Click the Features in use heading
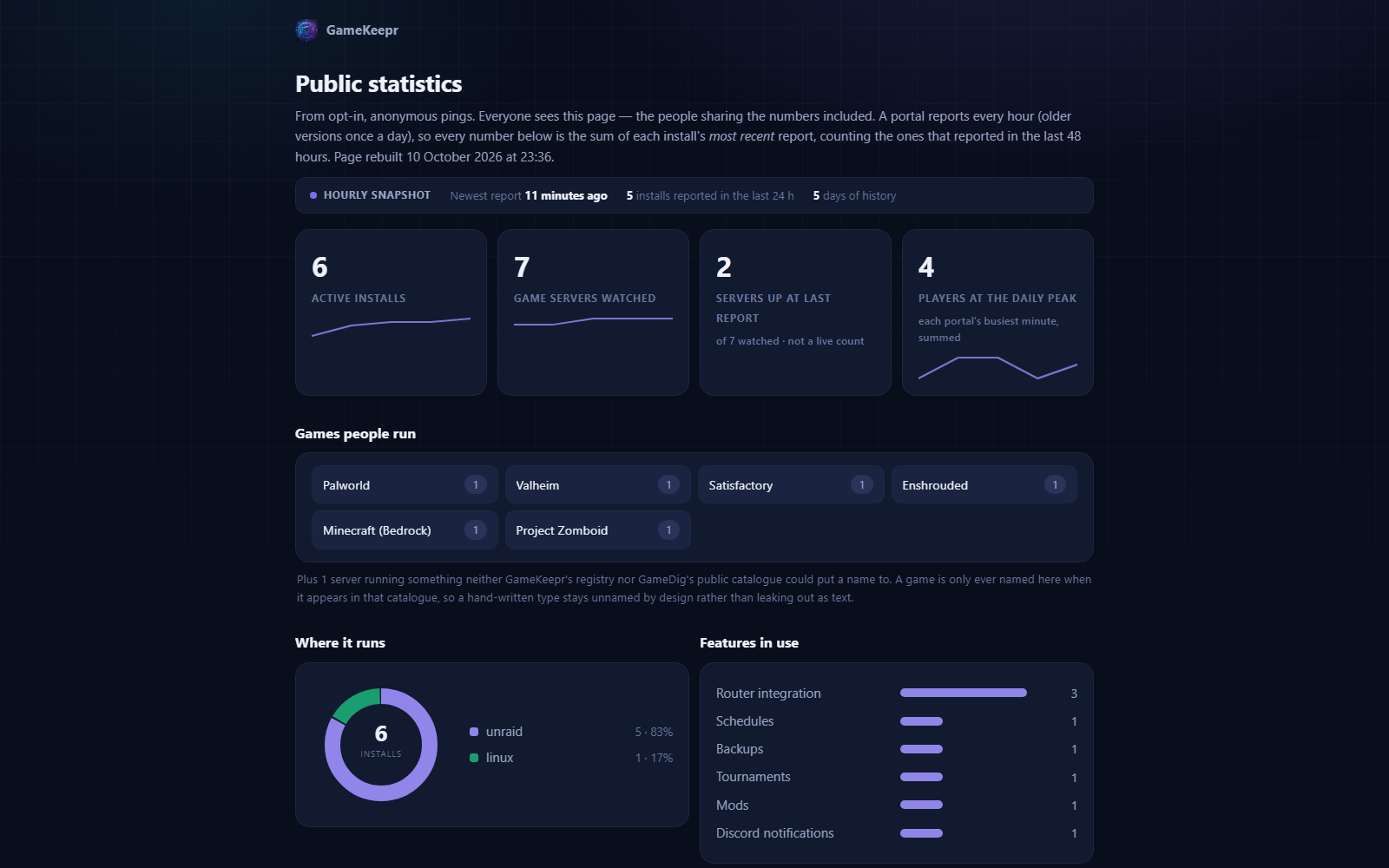 749,643
